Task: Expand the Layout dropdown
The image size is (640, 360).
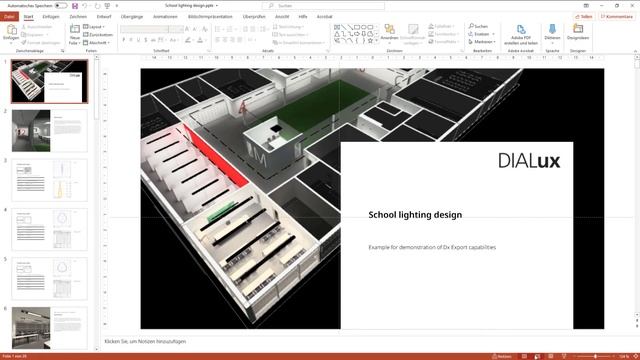Action: point(94,27)
